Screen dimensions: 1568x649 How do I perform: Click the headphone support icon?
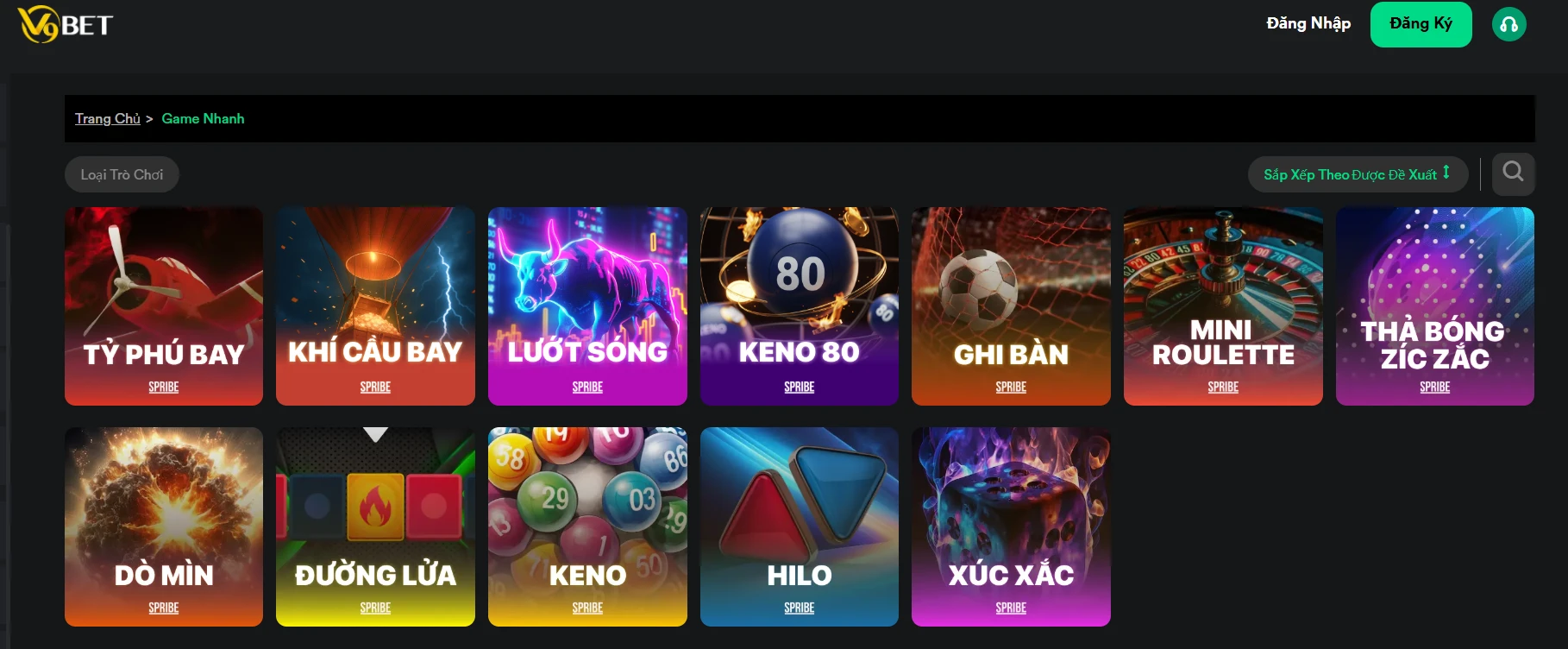[x=1509, y=24]
